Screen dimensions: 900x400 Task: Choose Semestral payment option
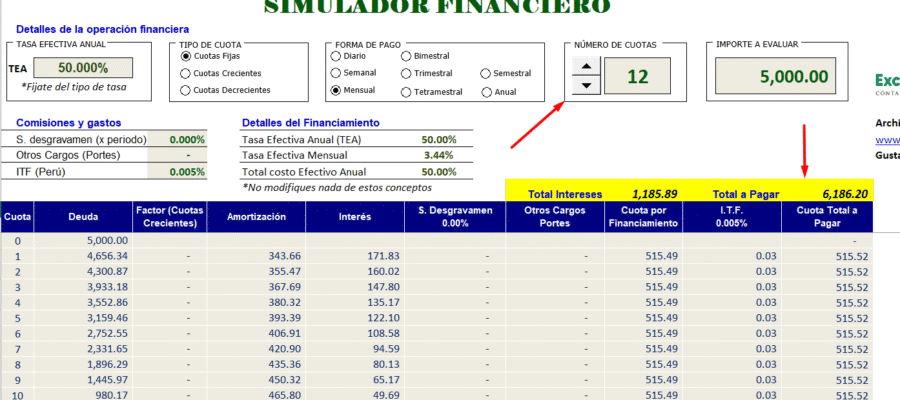pos(486,73)
